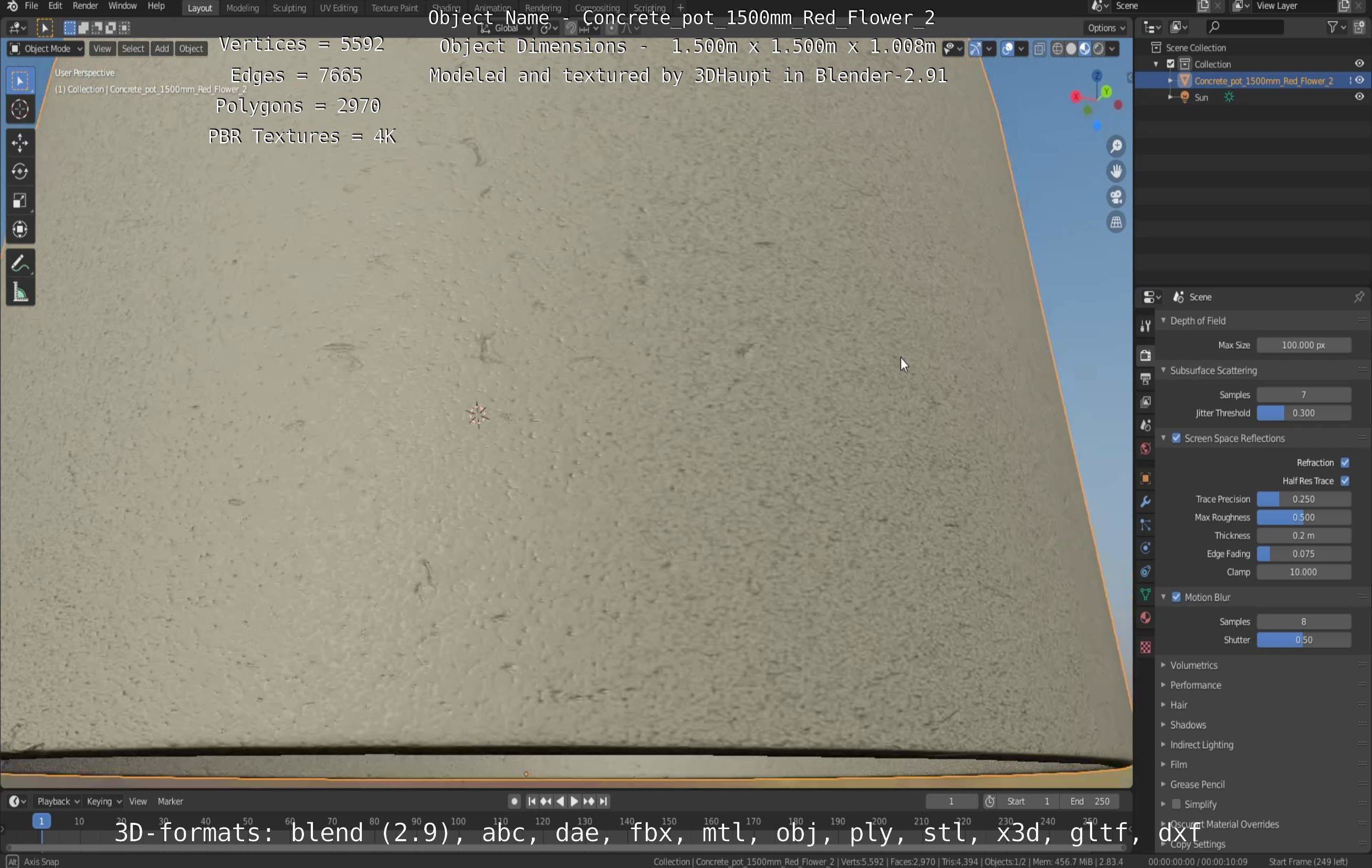
Task: Open the Scene properties tab
Action: tap(1145, 425)
